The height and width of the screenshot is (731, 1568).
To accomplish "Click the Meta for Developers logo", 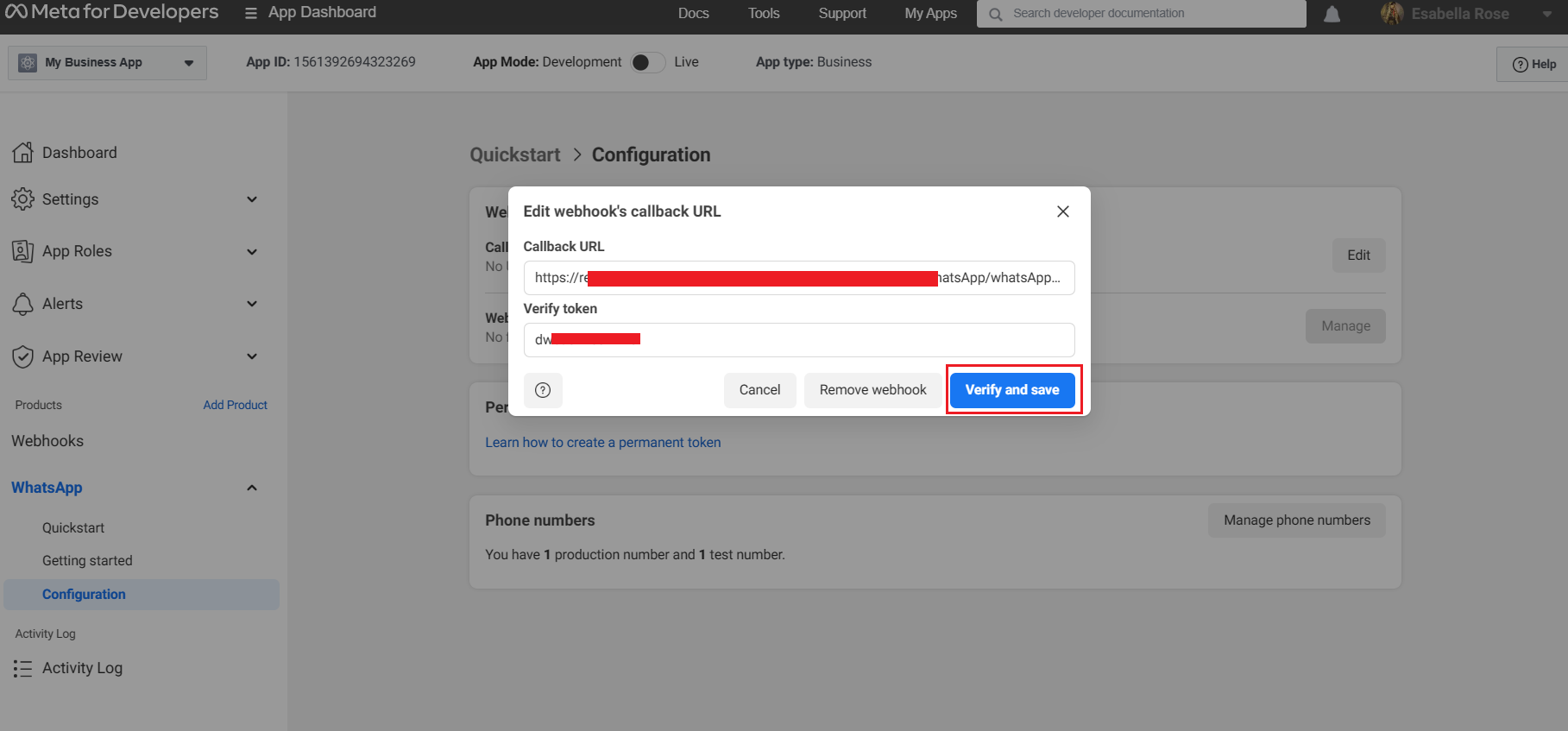I will pos(112,12).
